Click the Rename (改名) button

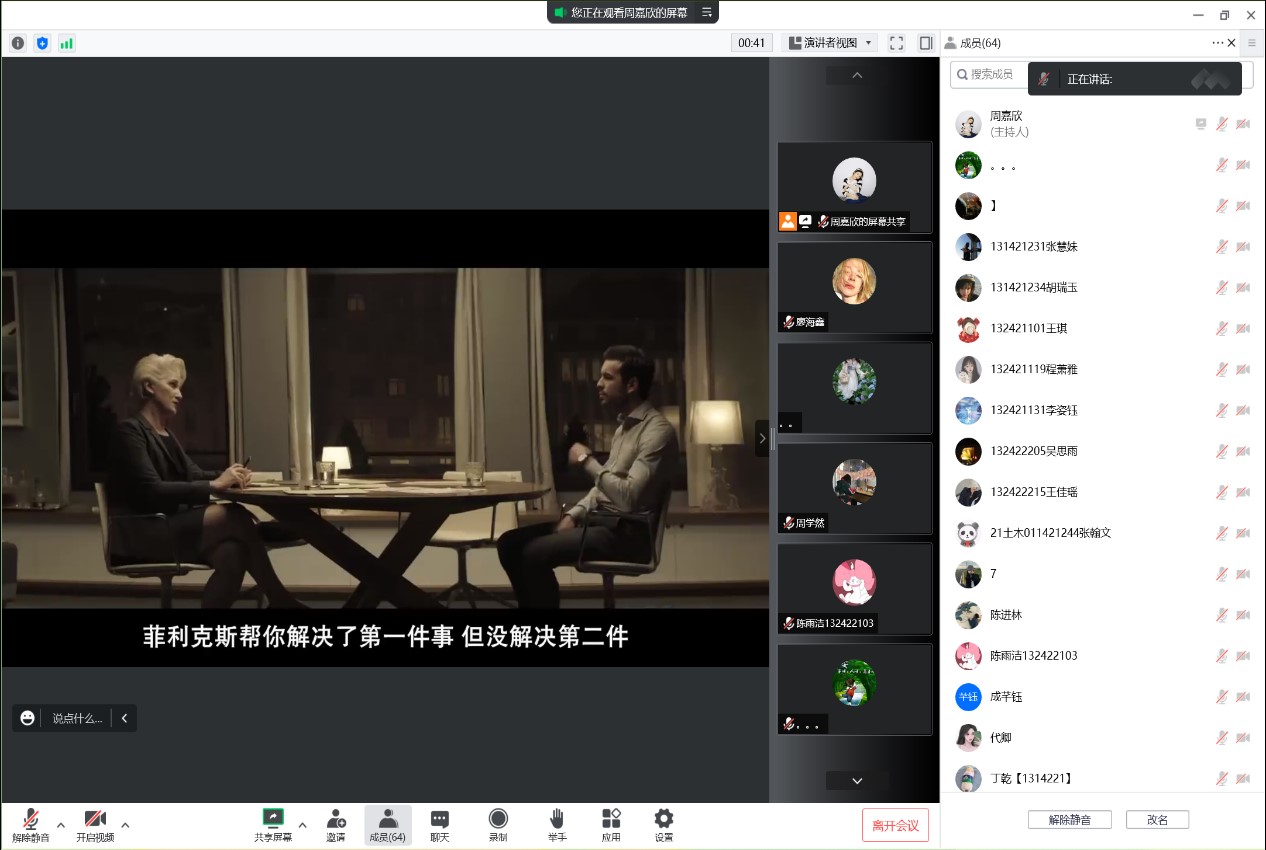pyautogui.click(x=1157, y=819)
